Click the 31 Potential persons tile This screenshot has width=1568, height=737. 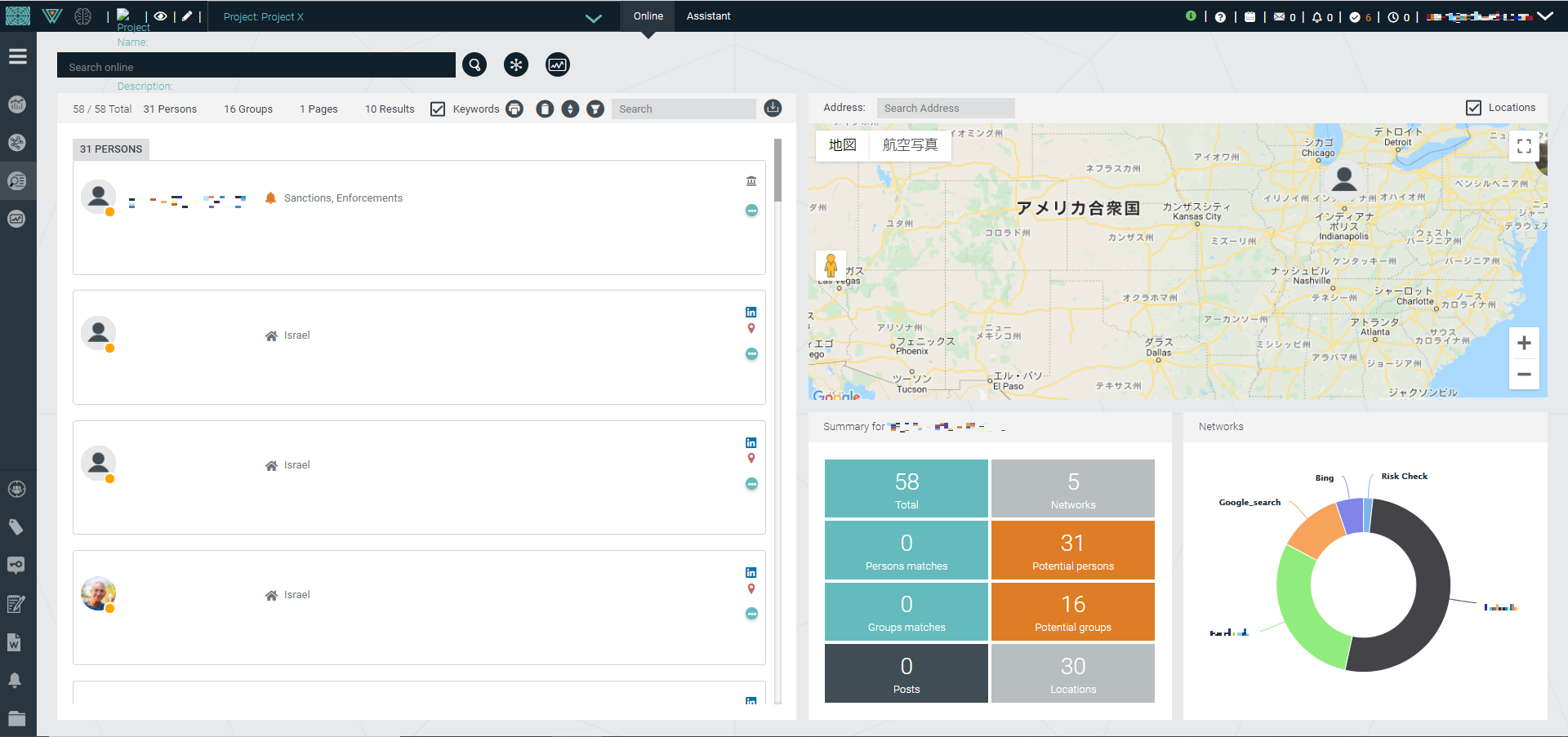pos(1072,550)
